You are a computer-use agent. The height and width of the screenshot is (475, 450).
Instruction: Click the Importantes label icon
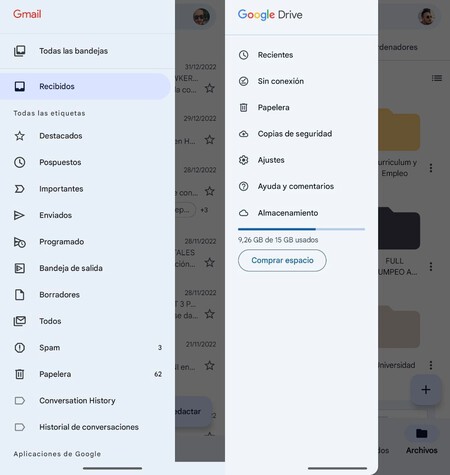click(20, 189)
